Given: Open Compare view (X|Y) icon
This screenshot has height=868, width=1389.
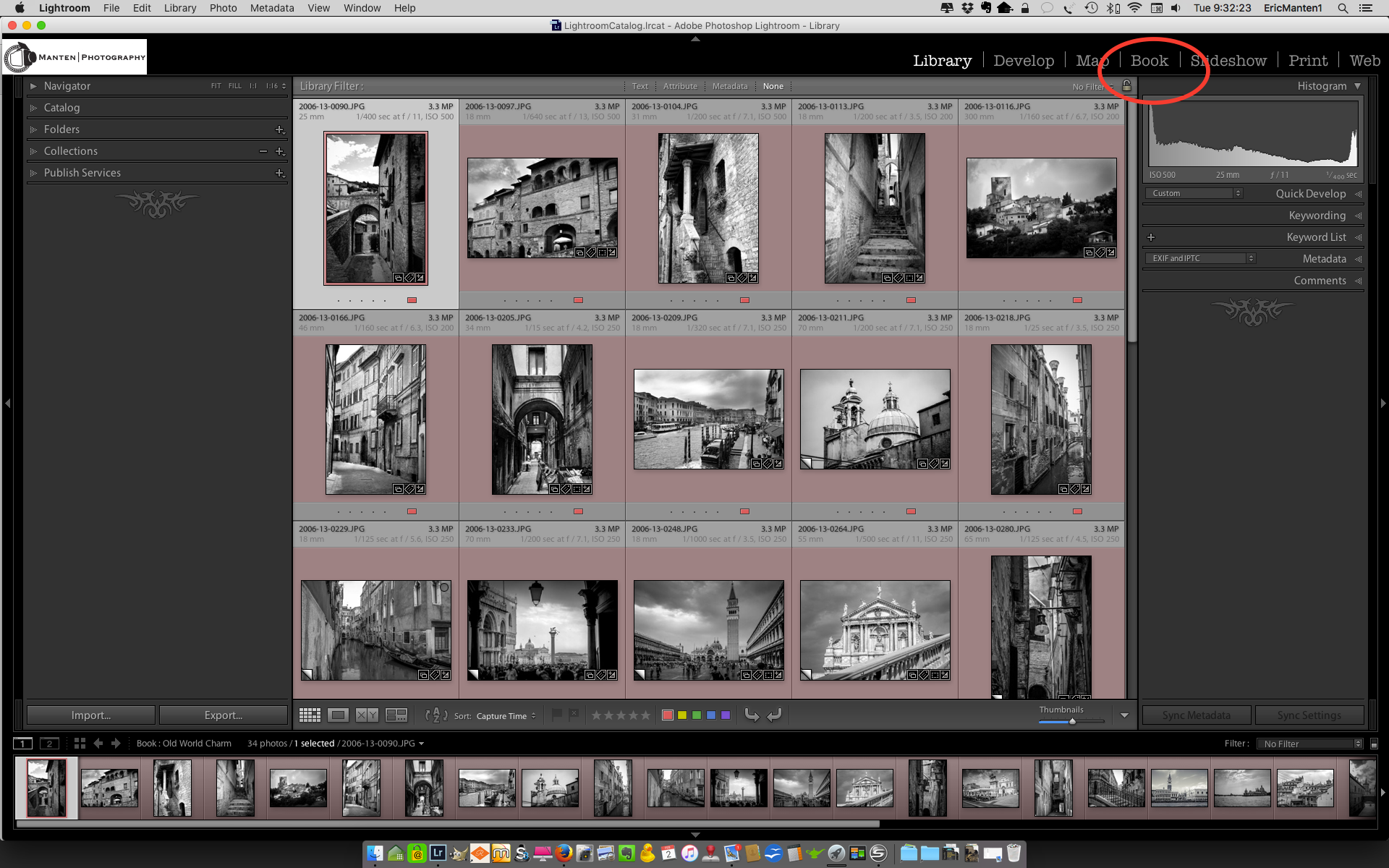Looking at the screenshot, I should point(367,715).
